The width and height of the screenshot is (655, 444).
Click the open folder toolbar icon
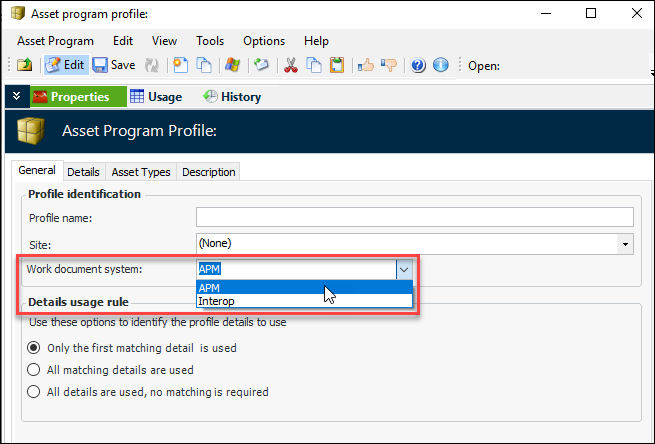24,66
